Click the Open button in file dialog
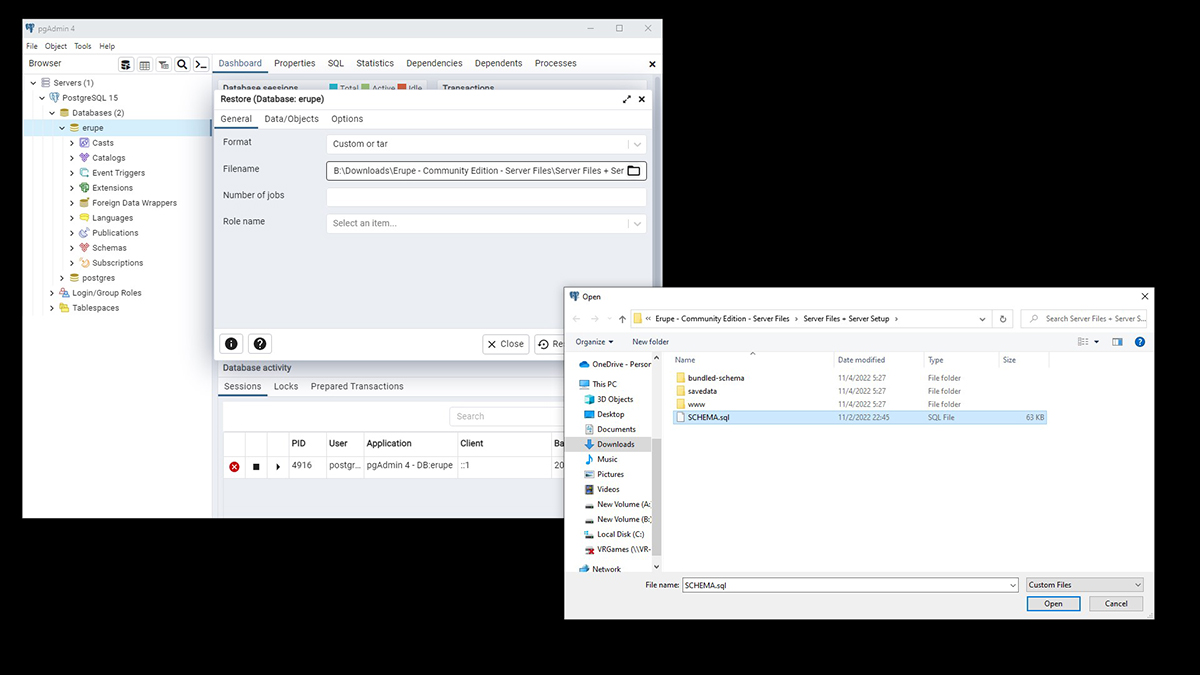The image size is (1200, 675). 1053,604
